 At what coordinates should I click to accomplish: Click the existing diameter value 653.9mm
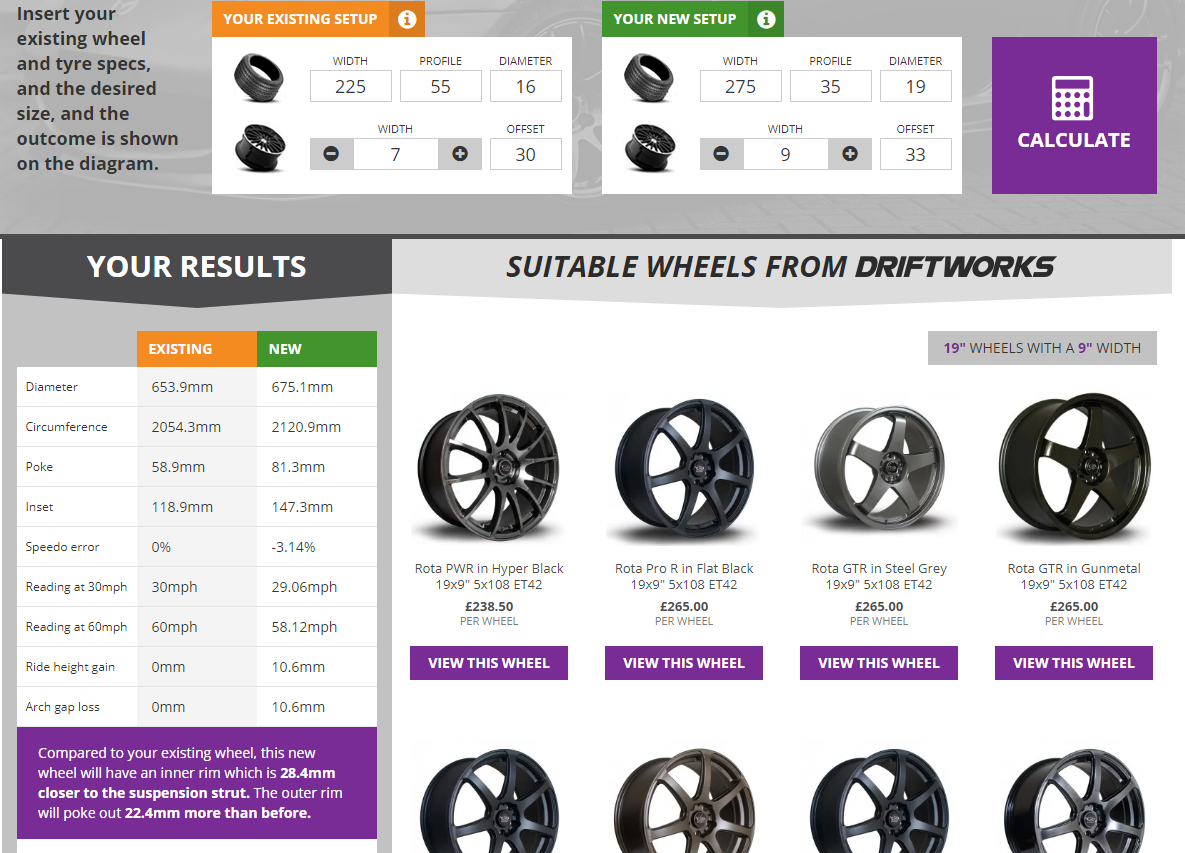coord(182,387)
